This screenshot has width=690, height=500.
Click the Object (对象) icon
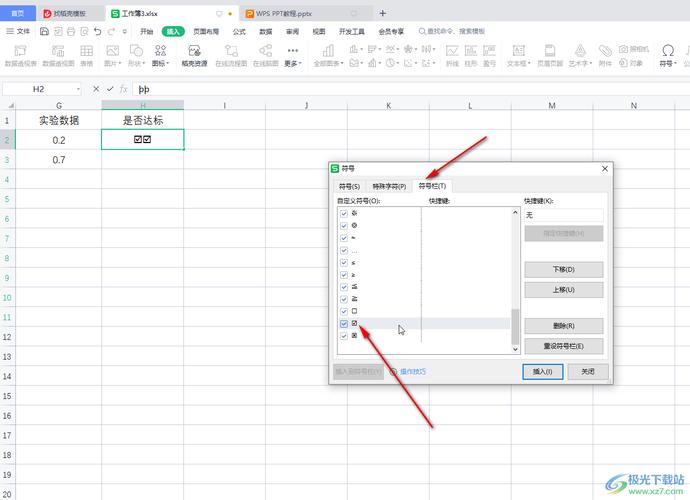pyautogui.click(x=631, y=63)
